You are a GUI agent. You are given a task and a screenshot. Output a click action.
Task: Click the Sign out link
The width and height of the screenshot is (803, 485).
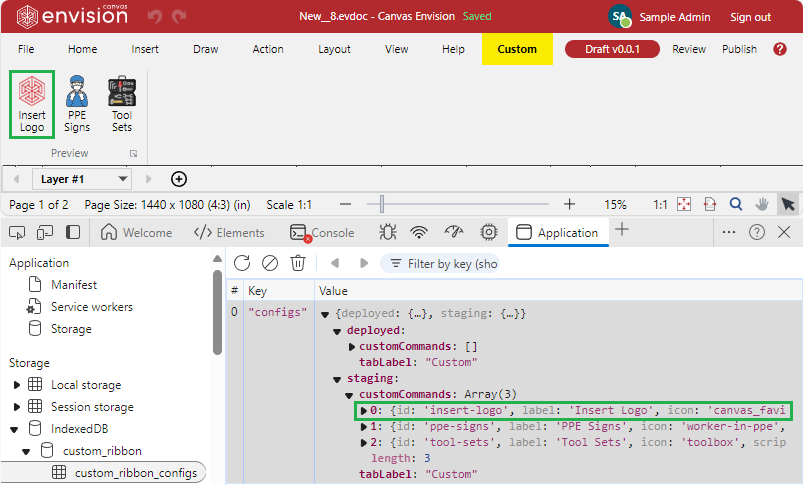tap(750, 17)
